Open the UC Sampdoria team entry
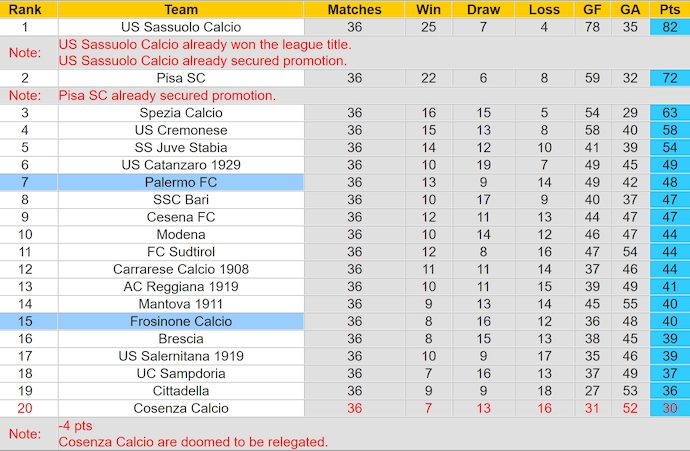 point(181,373)
